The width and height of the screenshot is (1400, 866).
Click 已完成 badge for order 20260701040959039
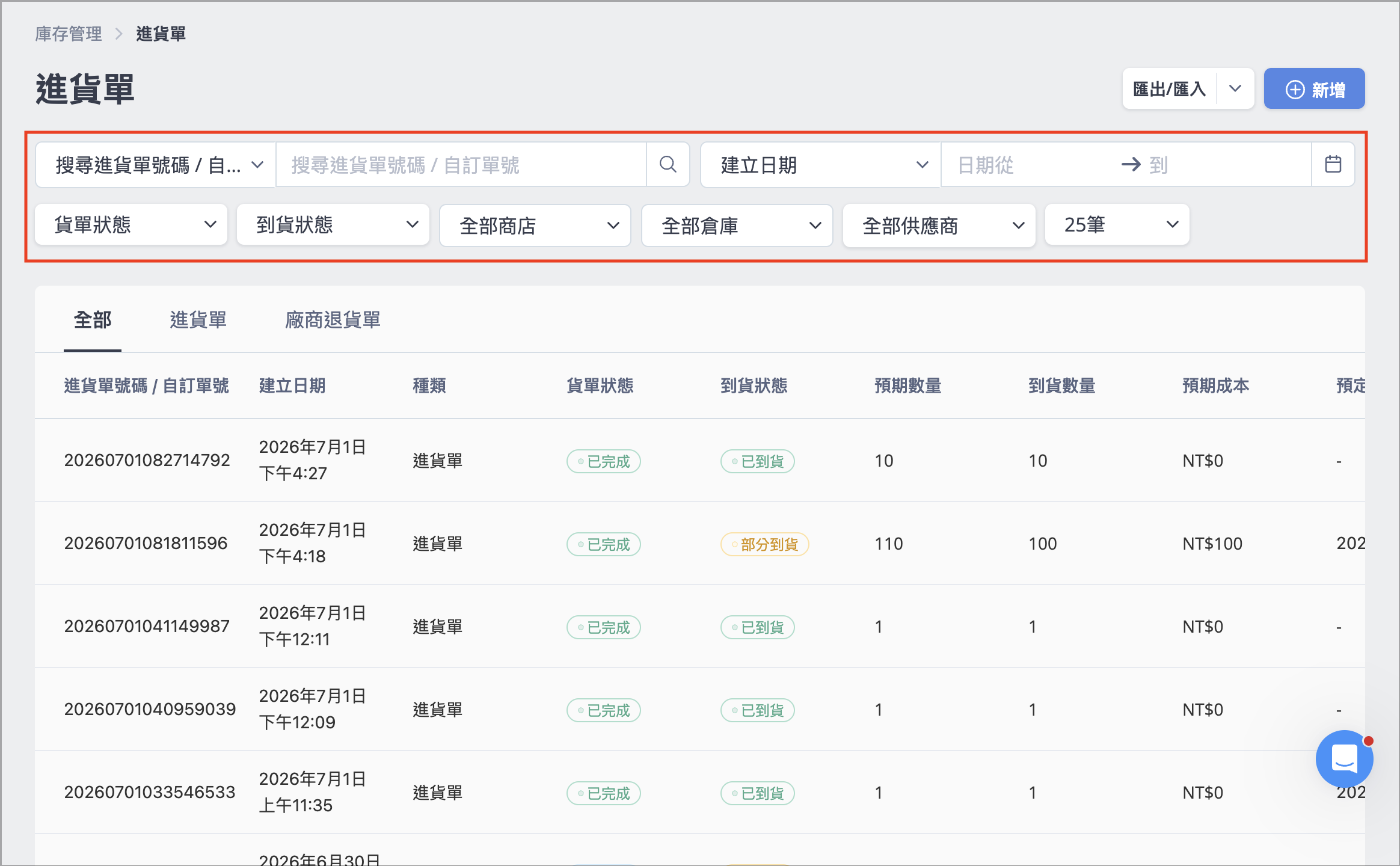604,710
